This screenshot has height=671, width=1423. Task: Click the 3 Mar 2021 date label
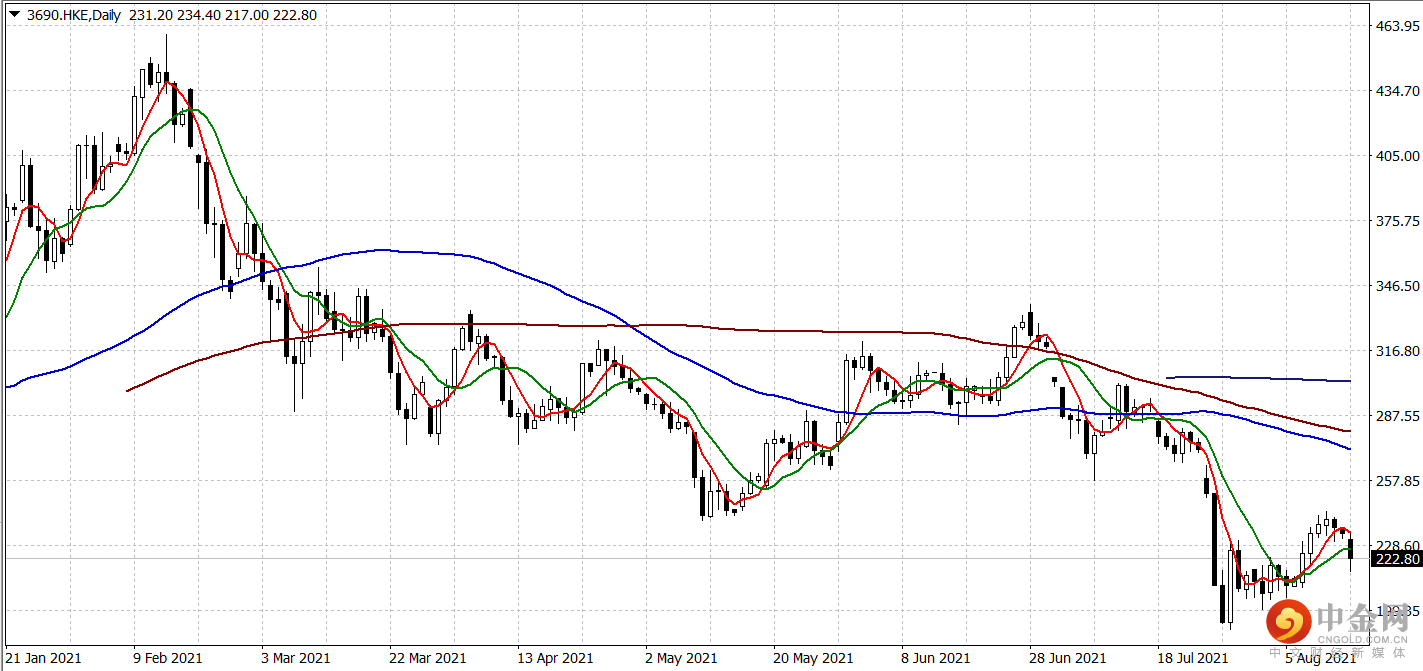pyautogui.click(x=296, y=658)
